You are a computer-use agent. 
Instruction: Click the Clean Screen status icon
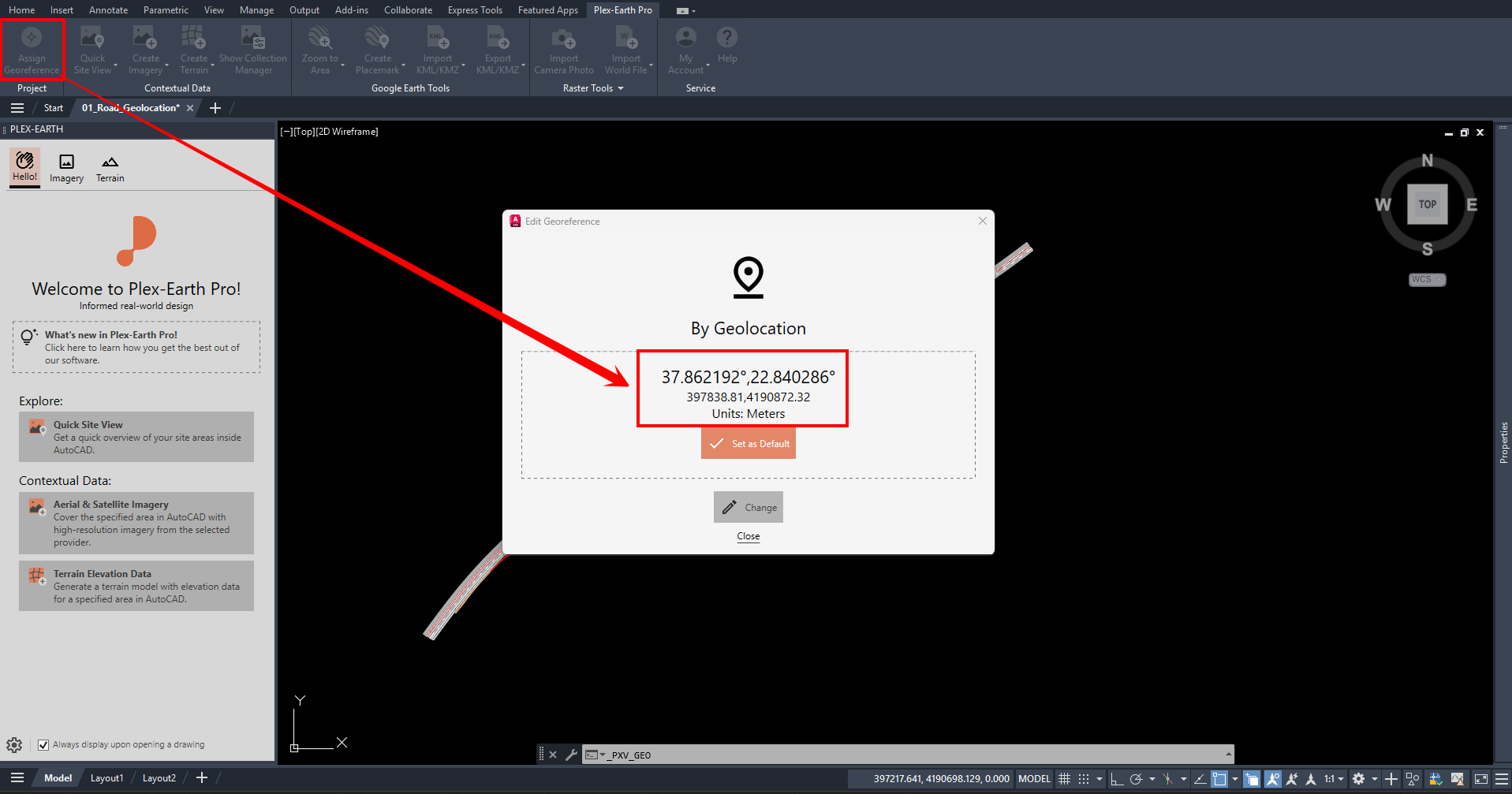1481,779
